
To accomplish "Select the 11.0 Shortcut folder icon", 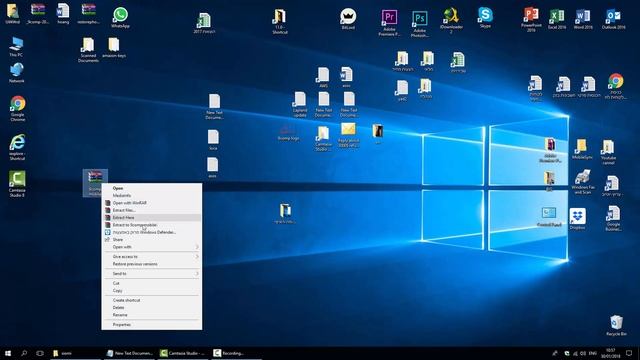I will pyautogui.click(x=280, y=21).
